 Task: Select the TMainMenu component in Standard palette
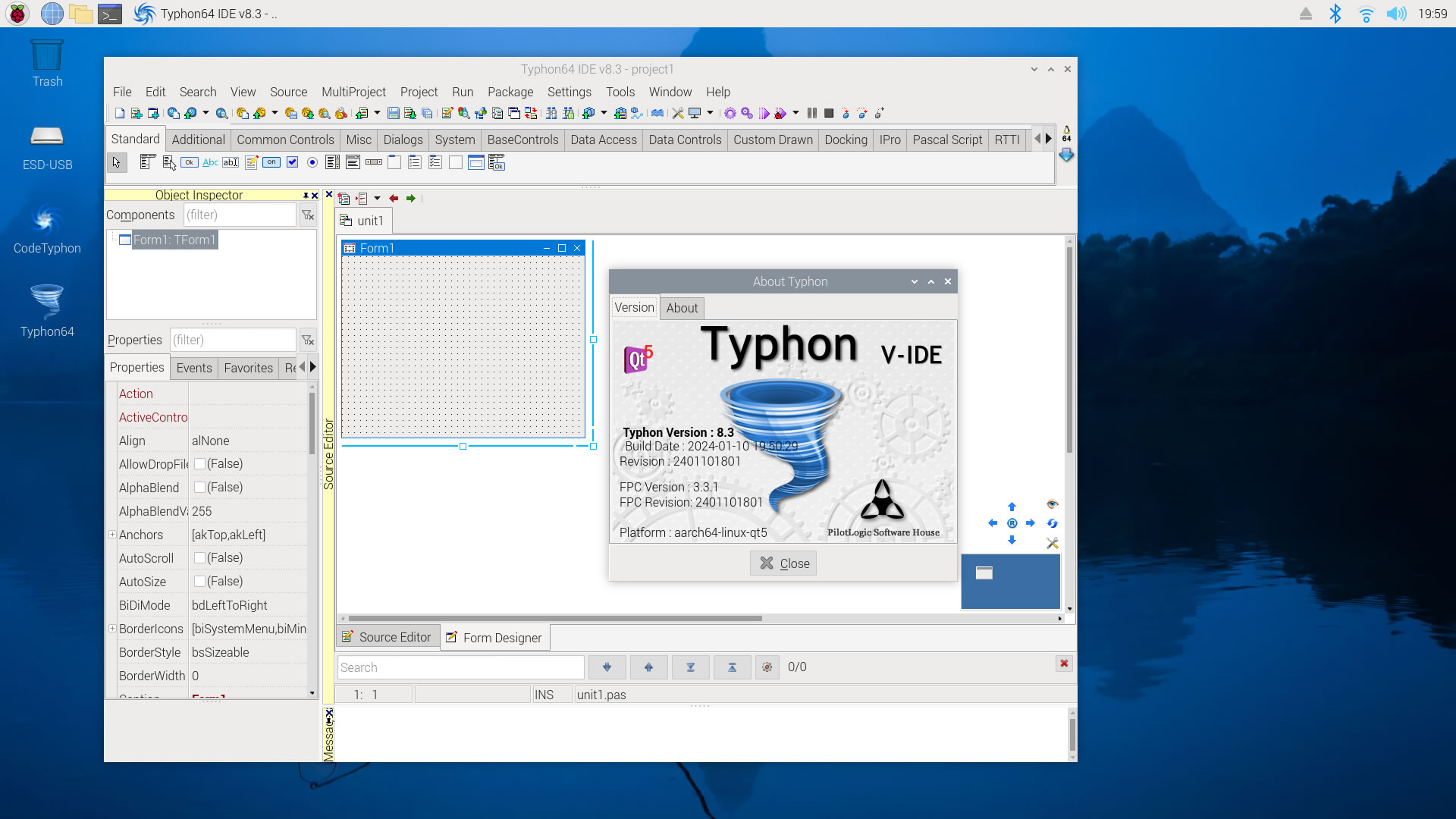pyautogui.click(x=148, y=162)
